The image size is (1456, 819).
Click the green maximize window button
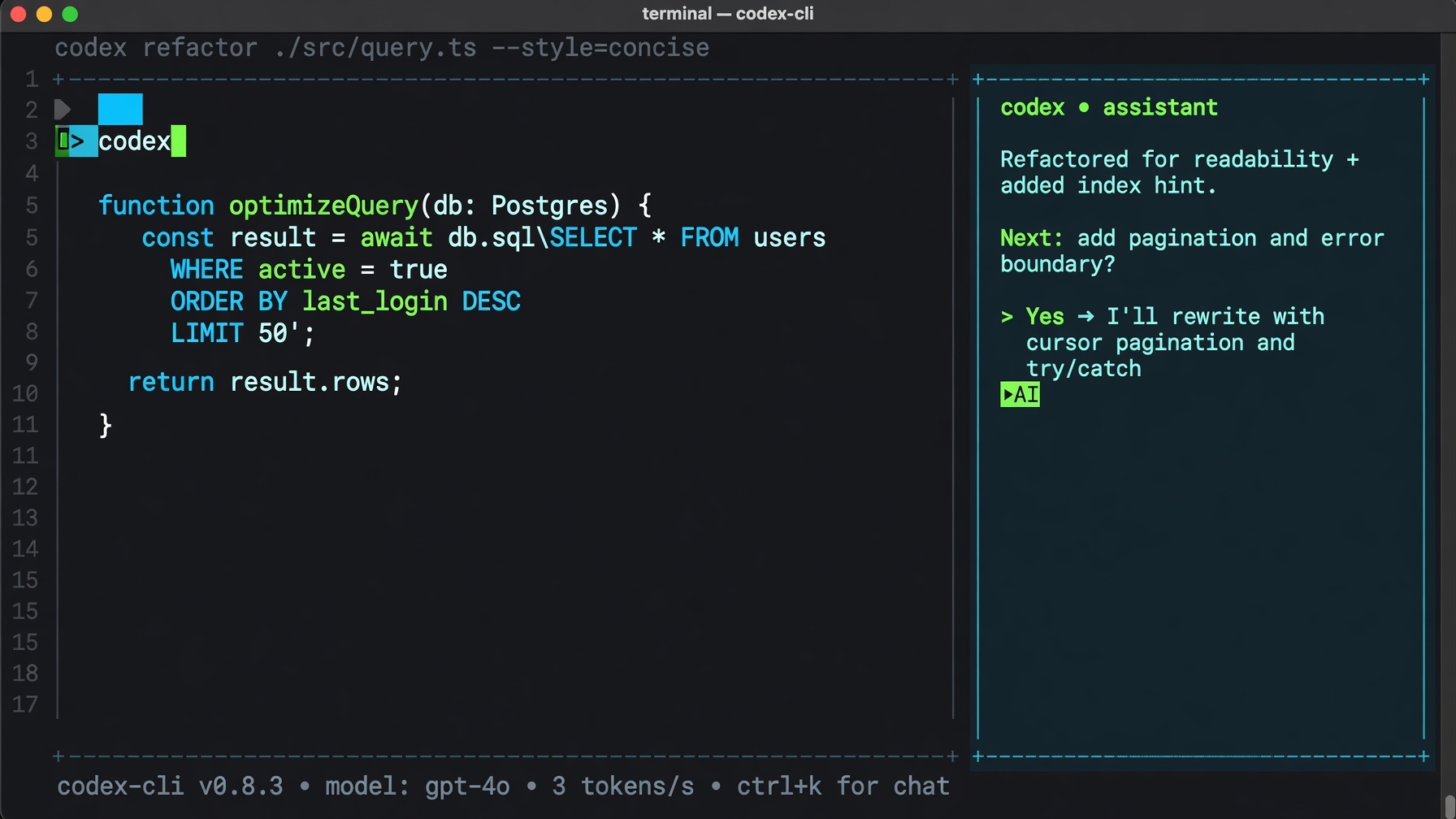(70, 14)
